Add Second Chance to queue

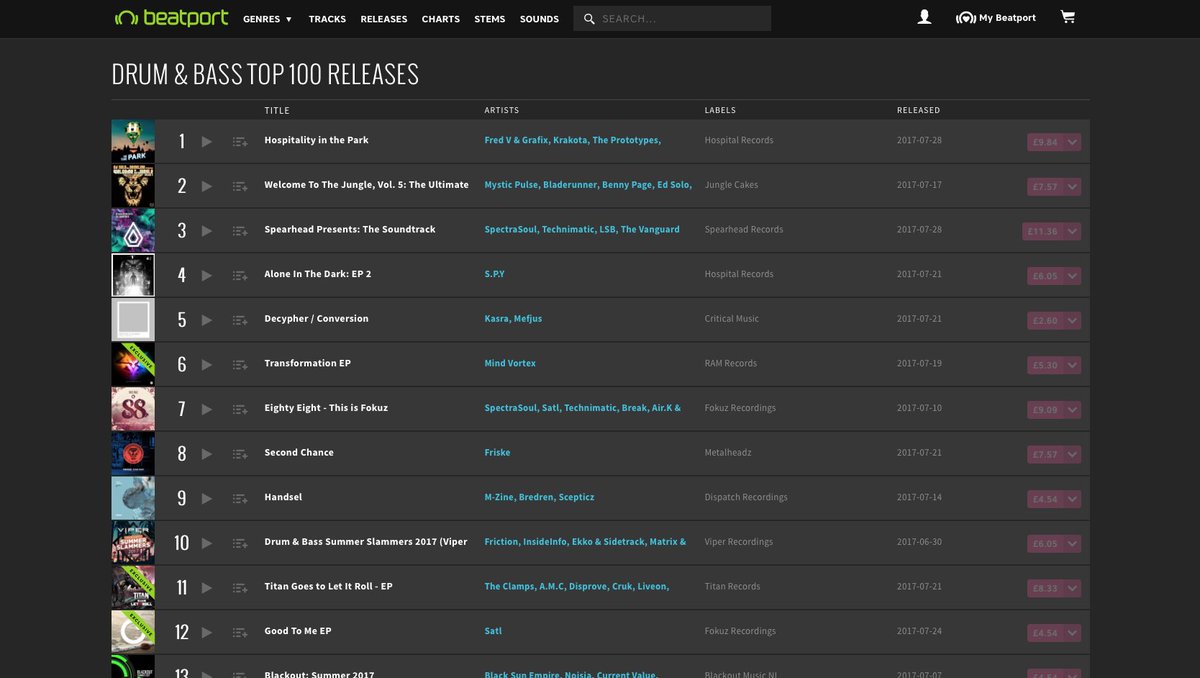tap(240, 454)
